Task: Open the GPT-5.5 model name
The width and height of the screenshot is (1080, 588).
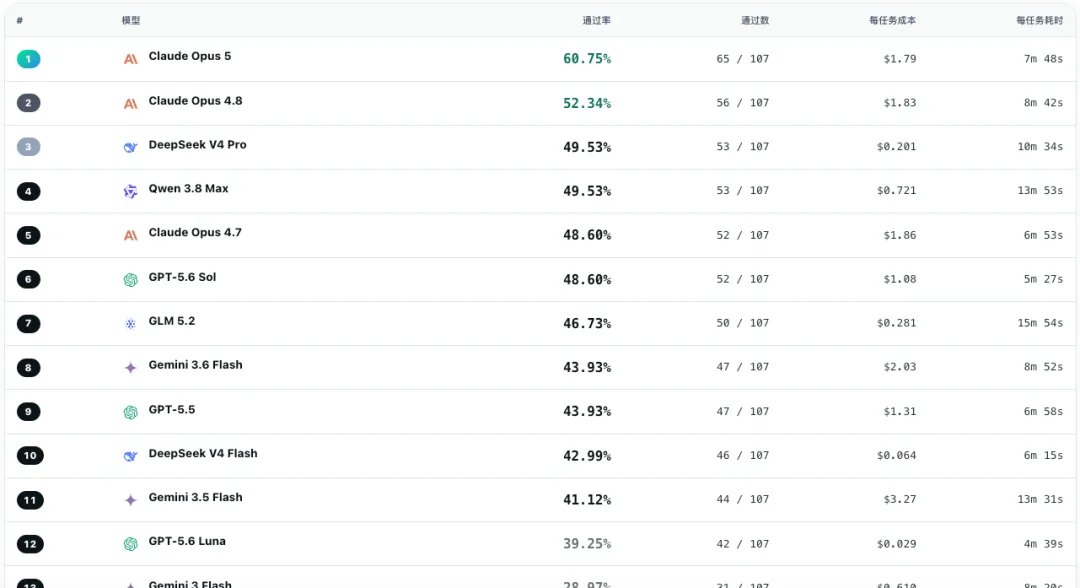Action: (172, 409)
